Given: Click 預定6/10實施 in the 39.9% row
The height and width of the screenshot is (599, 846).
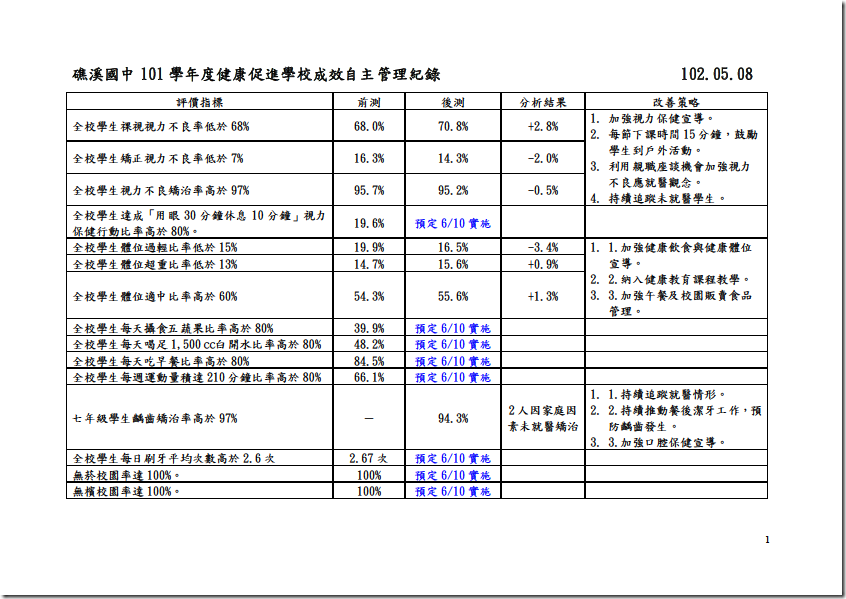Looking at the screenshot, I should click(453, 328).
